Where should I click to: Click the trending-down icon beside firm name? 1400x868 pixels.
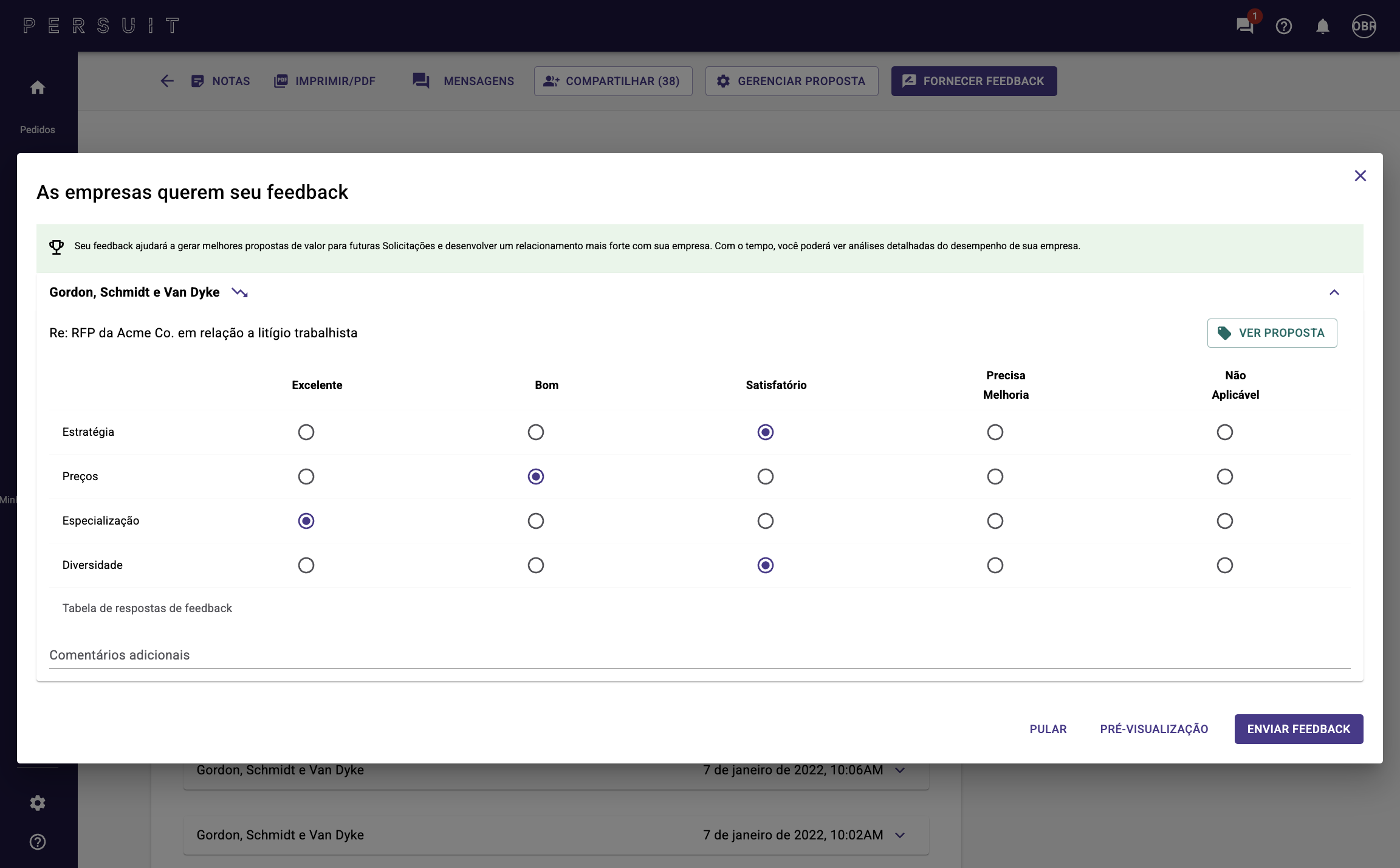pos(240,293)
